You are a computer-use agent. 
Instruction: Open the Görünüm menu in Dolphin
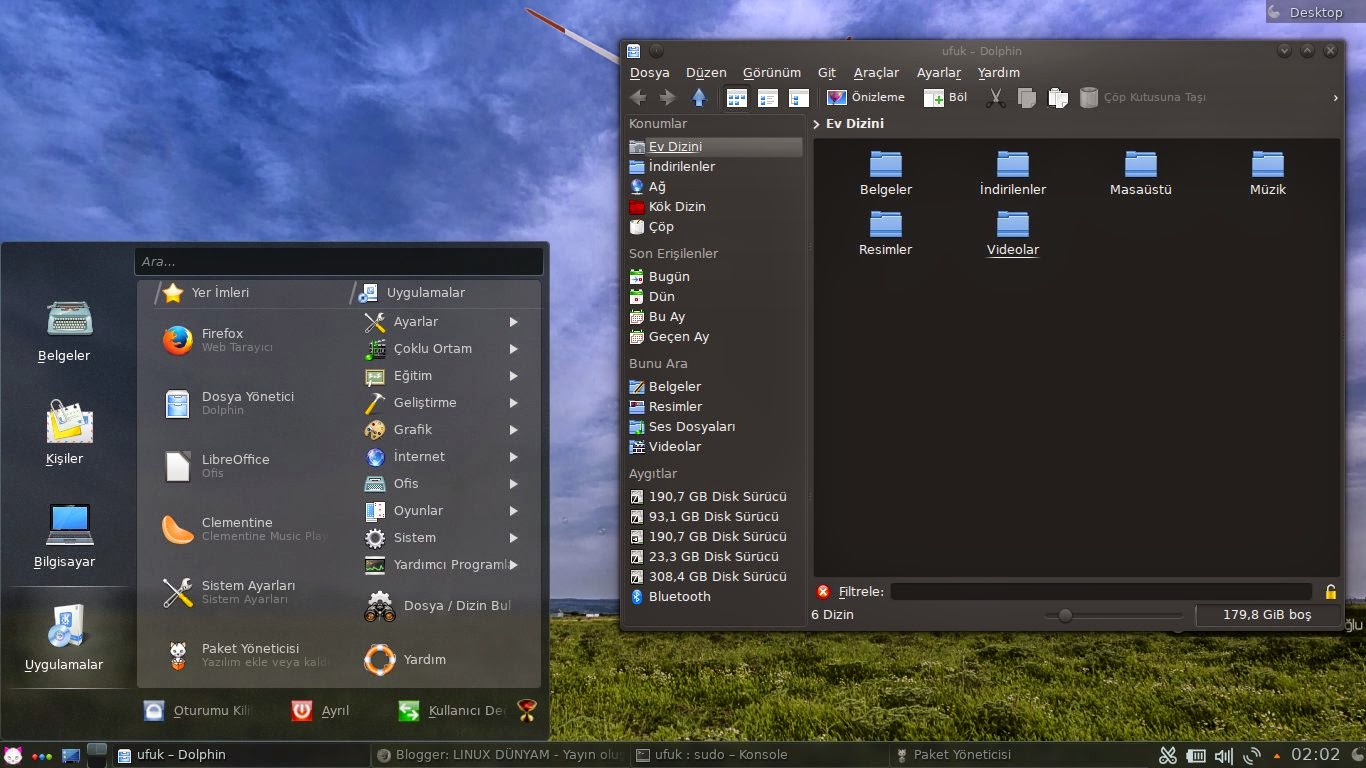point(771,72)
